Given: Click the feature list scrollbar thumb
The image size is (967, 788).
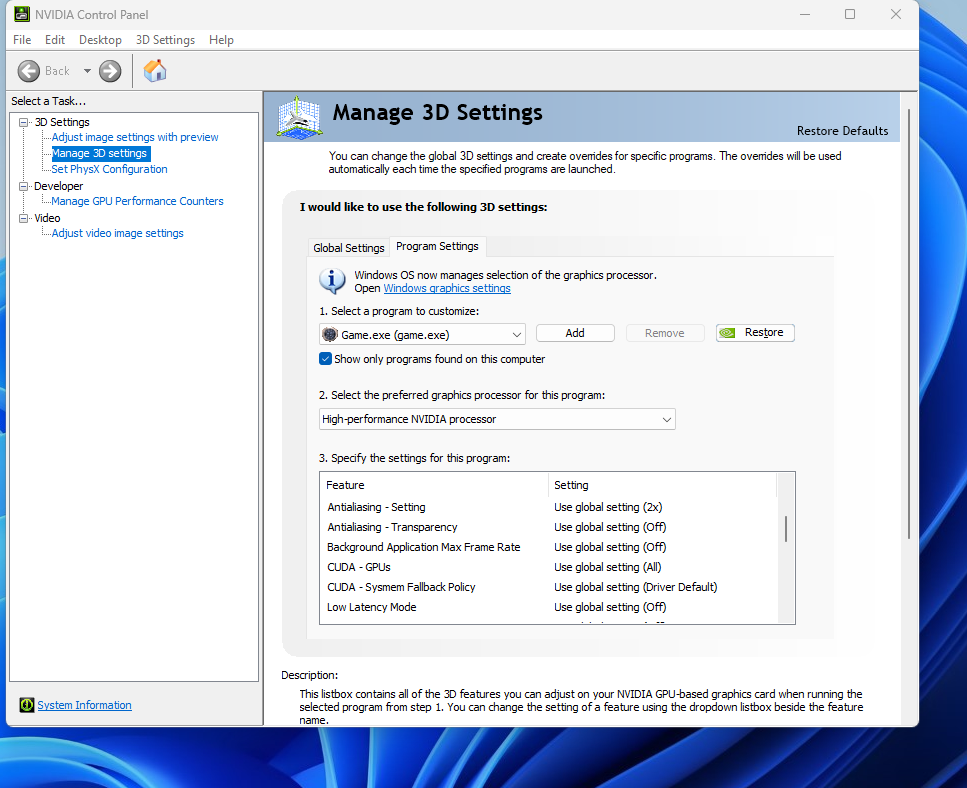Looking at the screenshot, I should pos(785,528).
